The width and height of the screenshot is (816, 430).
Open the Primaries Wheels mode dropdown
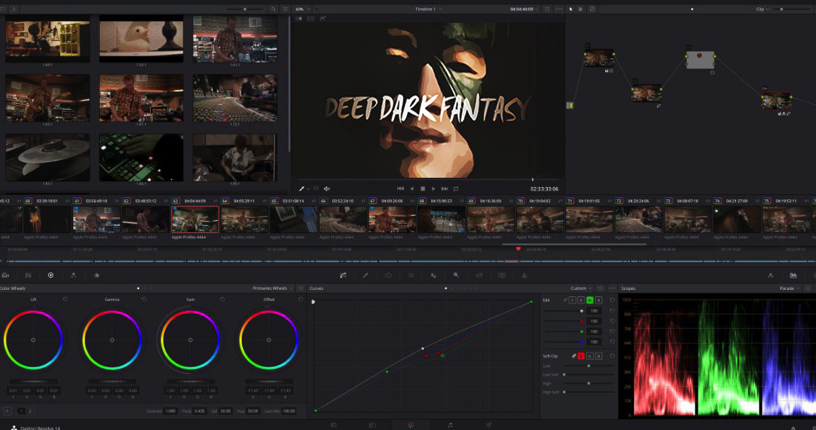click(x=272, y=288)
